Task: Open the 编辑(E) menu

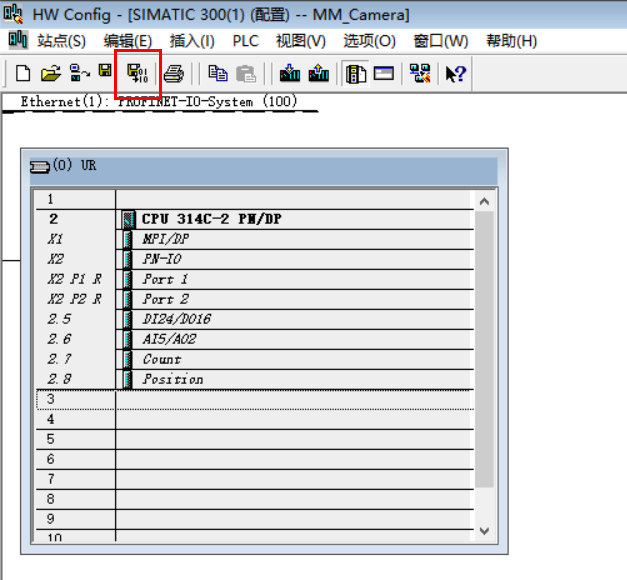Action: click(x=128, y=41)
